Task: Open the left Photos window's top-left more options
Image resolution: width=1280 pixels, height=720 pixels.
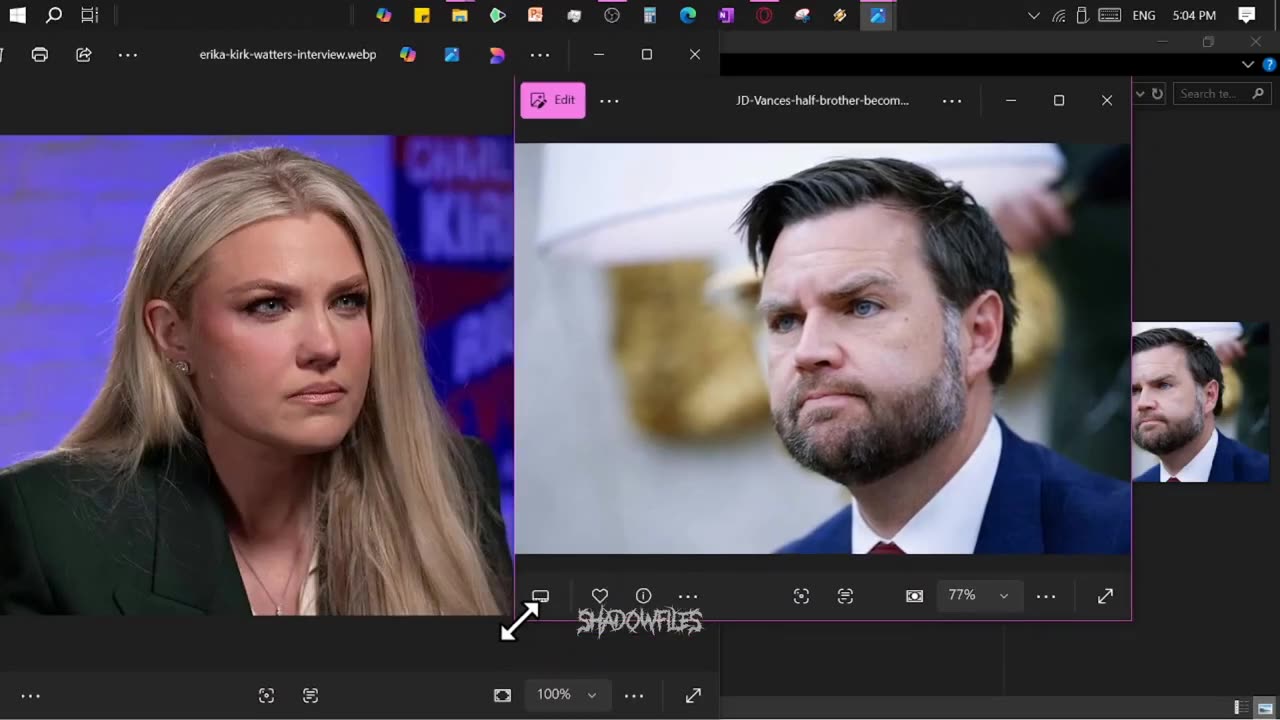Action: [x=128, y=55]
